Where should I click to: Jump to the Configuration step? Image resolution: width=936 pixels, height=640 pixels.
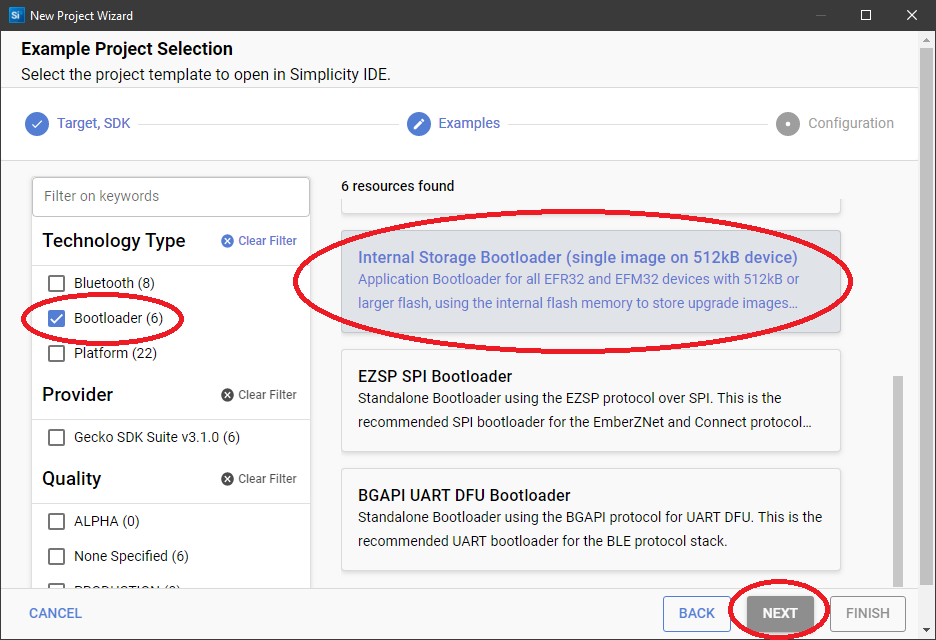click(851, 123)
